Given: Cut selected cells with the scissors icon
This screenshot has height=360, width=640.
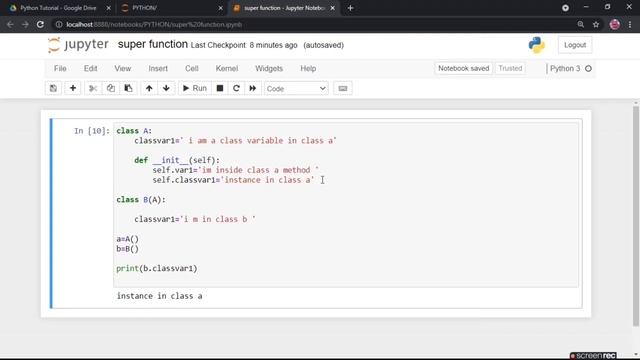Looking at the screenshot, I should (x=93, y=88).
